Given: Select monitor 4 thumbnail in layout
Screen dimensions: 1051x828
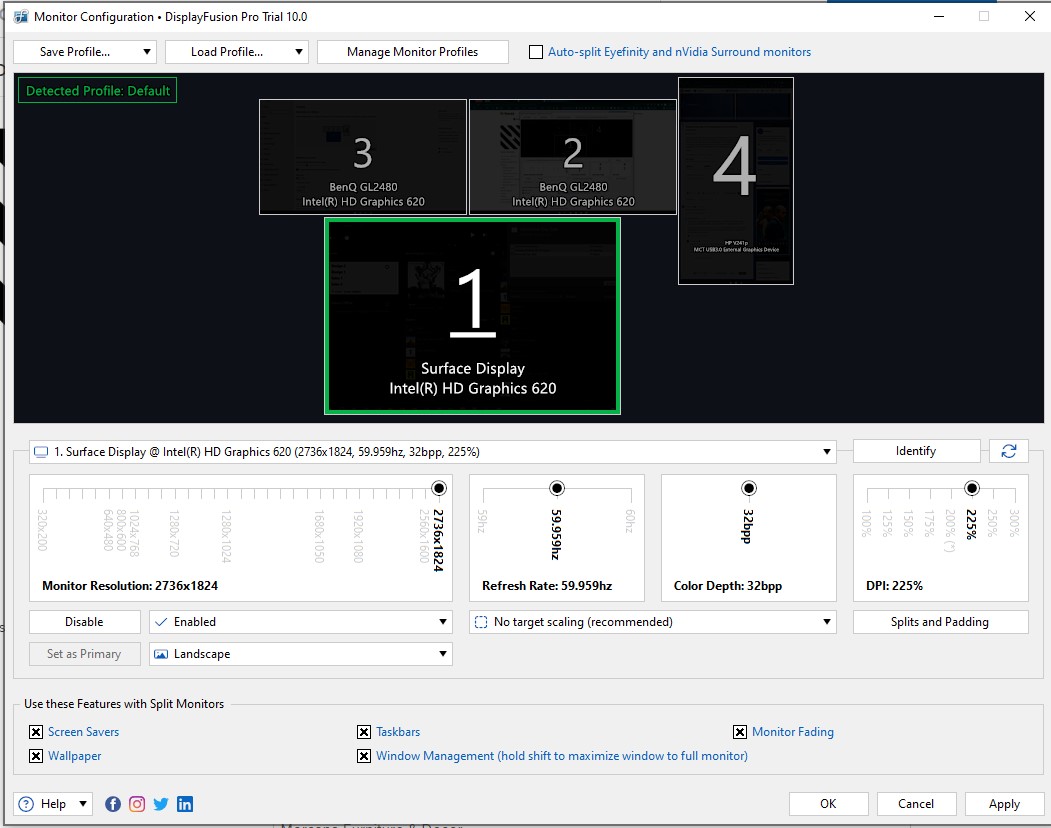Looking at the screenshot, I should click(735, 181).
